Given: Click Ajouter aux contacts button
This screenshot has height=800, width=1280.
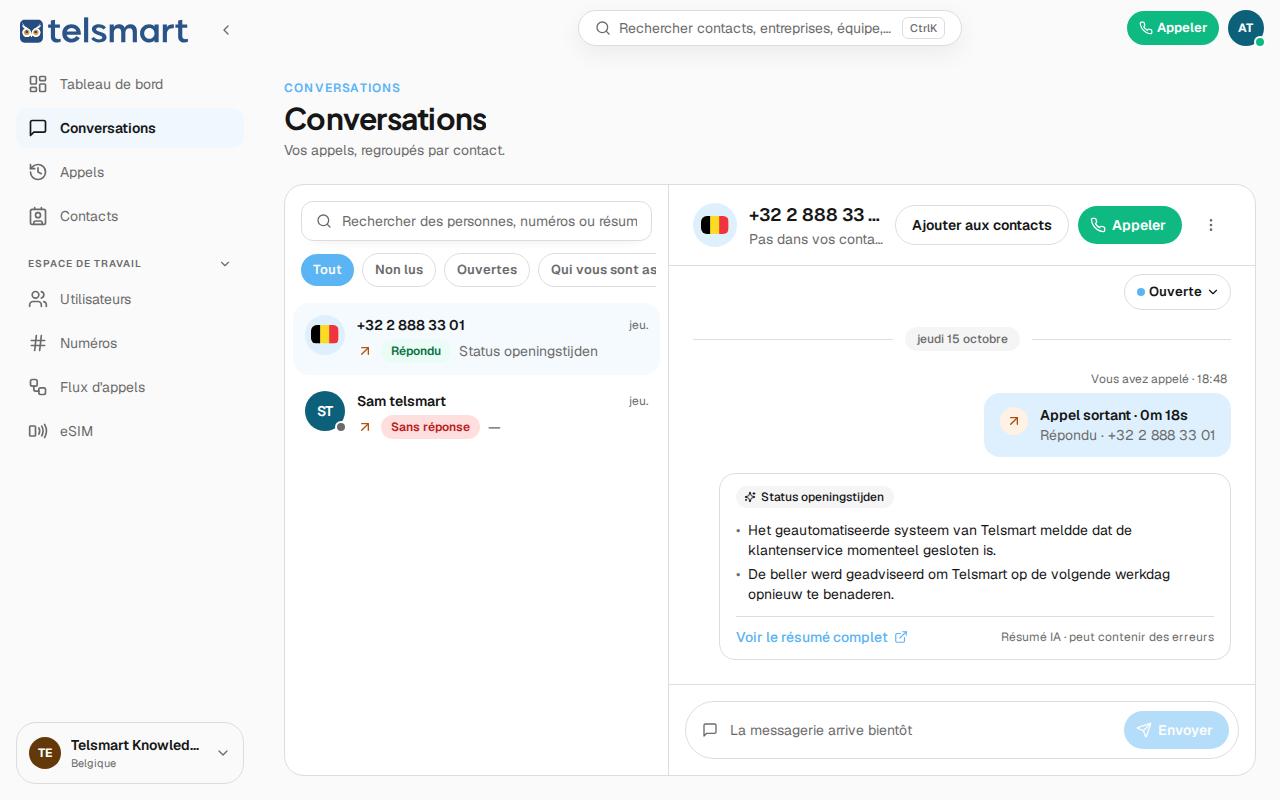Looking at the screenshot, I should [982, 225].
